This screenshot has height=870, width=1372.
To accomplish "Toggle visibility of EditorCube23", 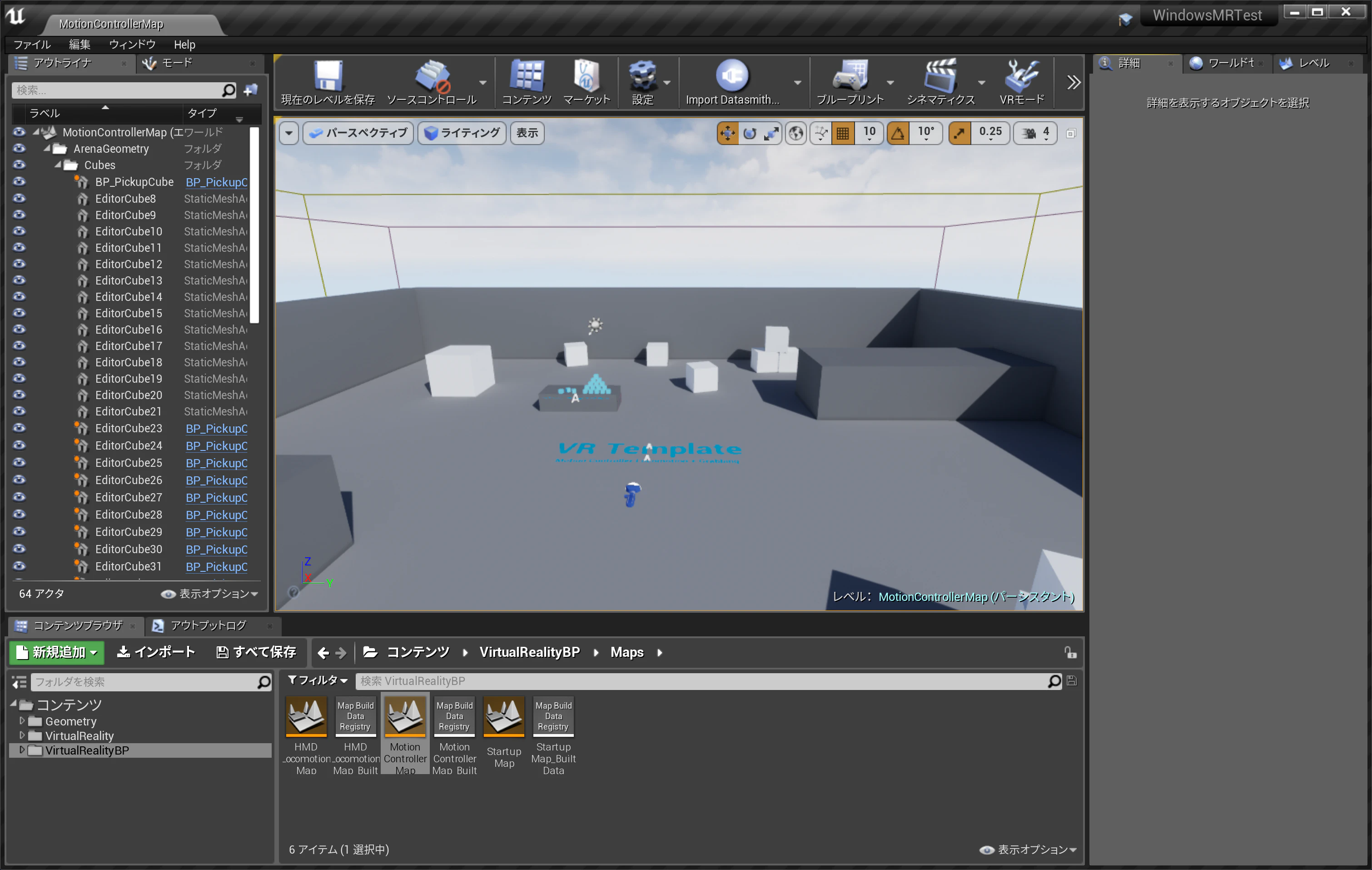I will [19, 428].
